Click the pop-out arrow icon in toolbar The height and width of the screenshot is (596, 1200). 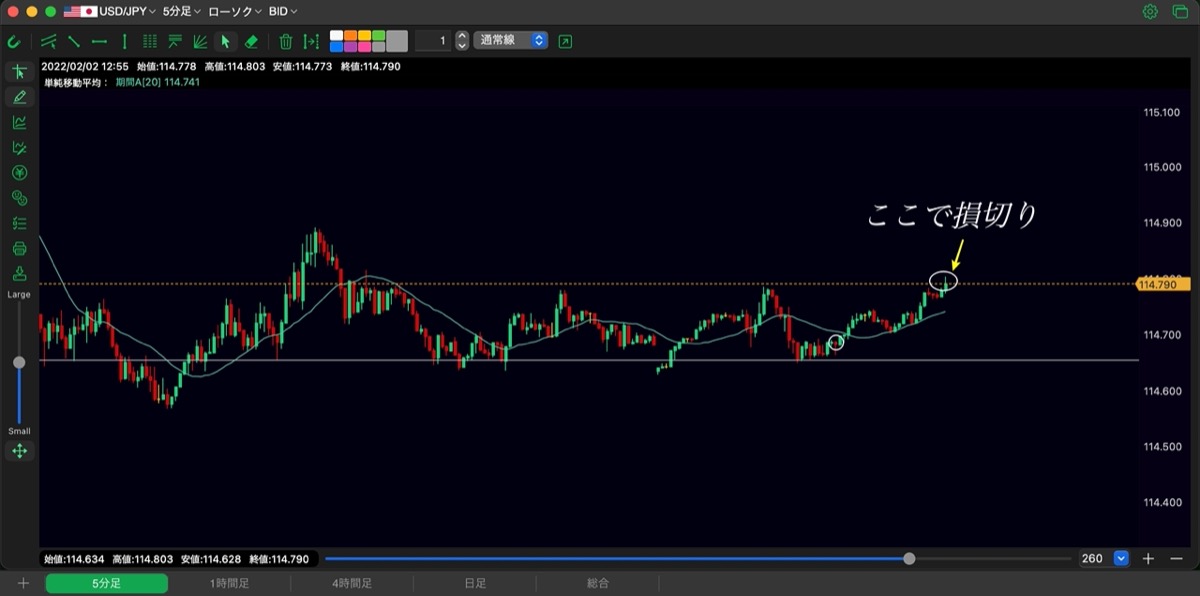(x=566, y=41)
